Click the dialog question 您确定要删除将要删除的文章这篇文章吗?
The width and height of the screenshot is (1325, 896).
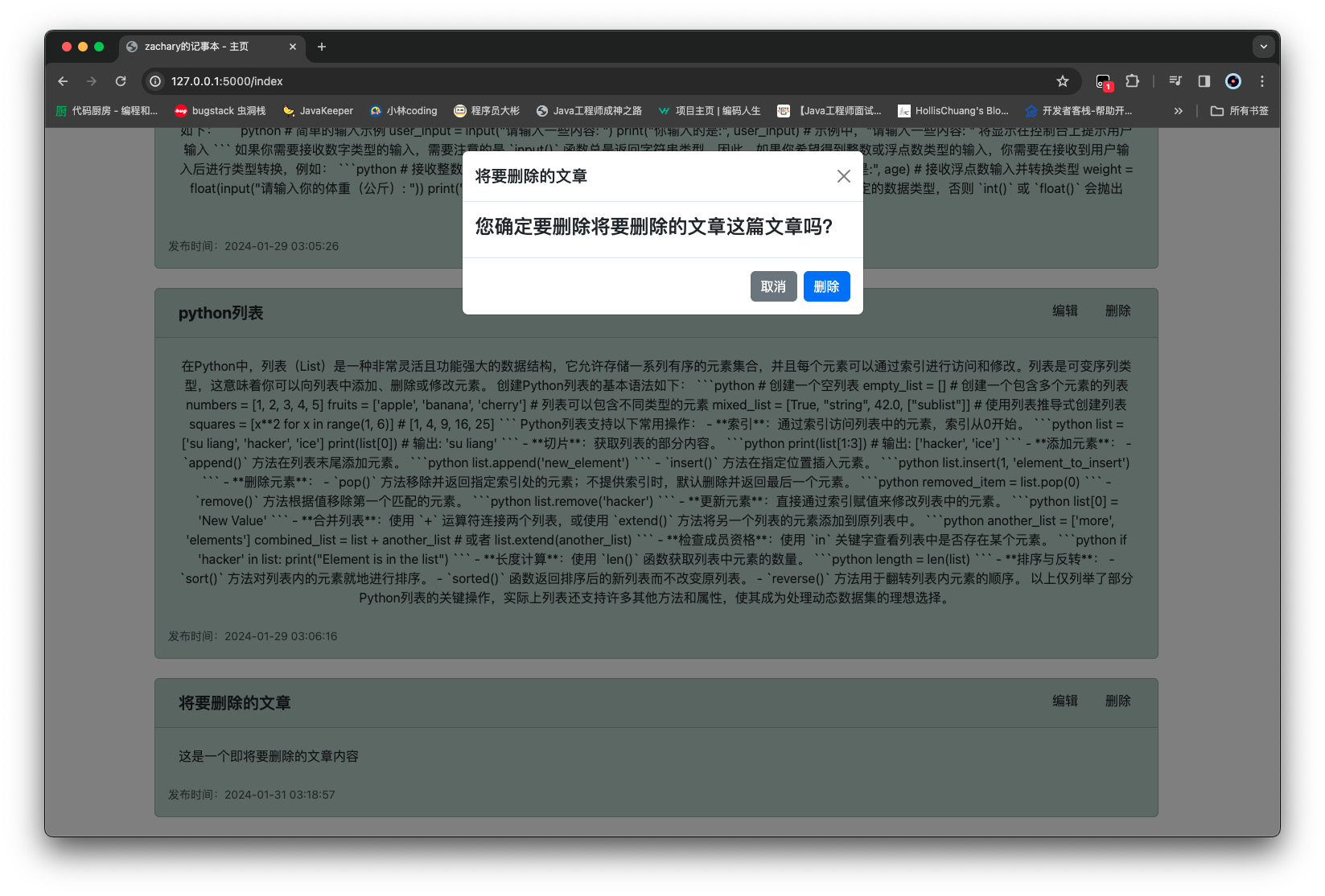click(653, 227)
